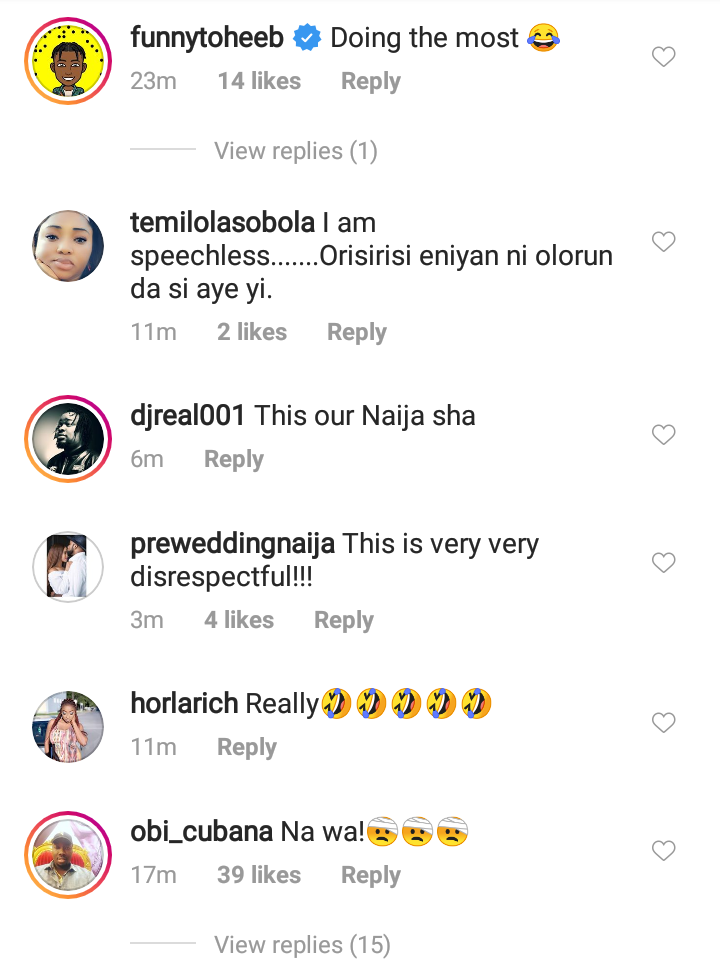Tap obi_cubana's profile avatar
The image size is (720, 974).
coord(68,854)
